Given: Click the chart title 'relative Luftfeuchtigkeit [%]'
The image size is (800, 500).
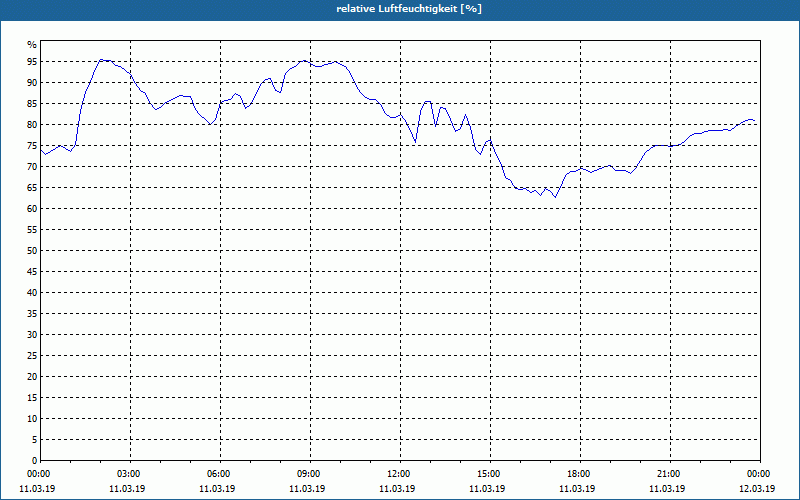Looking at the screenshot, I should click(409, 9).
